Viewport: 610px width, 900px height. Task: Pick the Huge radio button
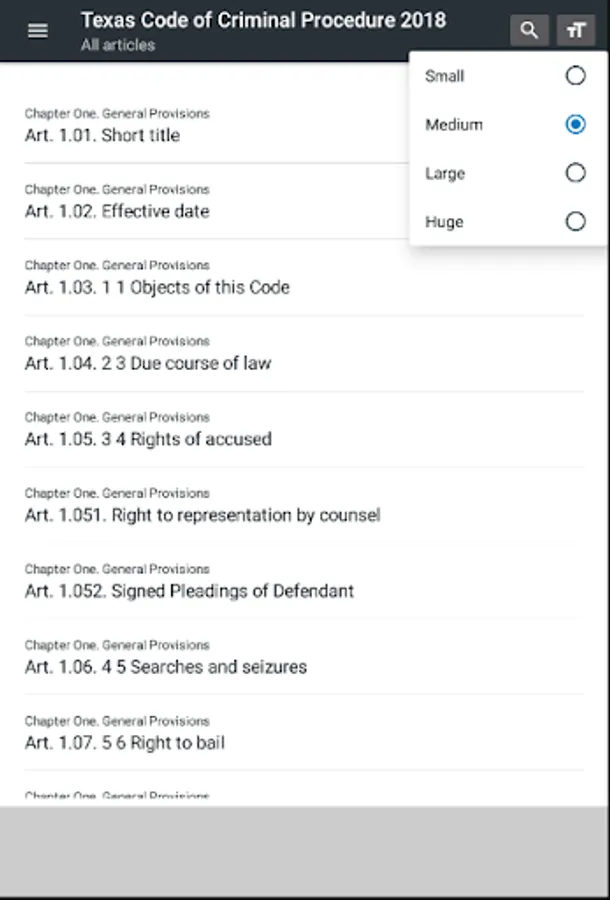(x=575, y=222)
